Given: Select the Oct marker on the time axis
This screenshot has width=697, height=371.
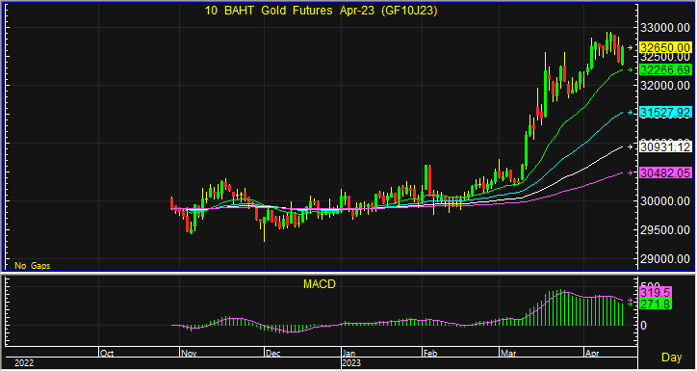Looking at the screenshot, I should click(107, 354).
